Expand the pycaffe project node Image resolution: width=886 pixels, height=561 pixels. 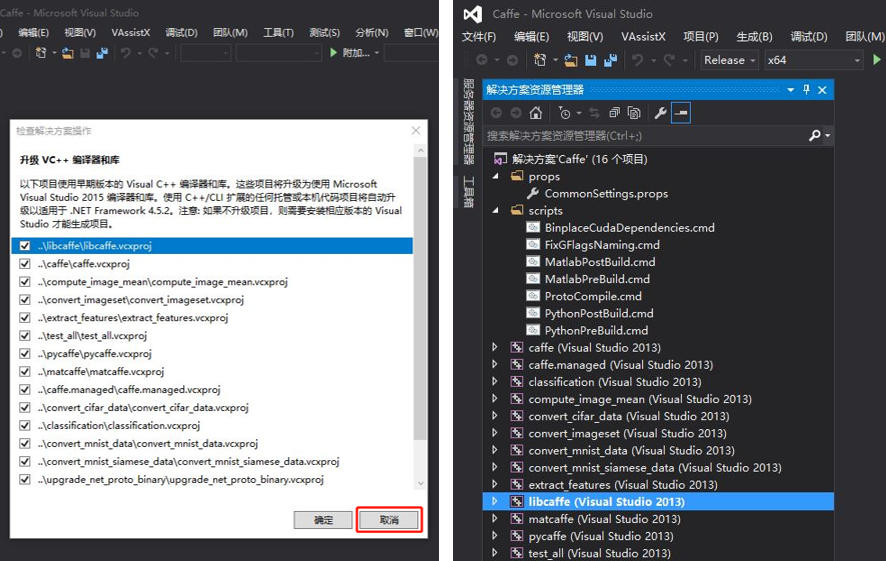(495, 536)
